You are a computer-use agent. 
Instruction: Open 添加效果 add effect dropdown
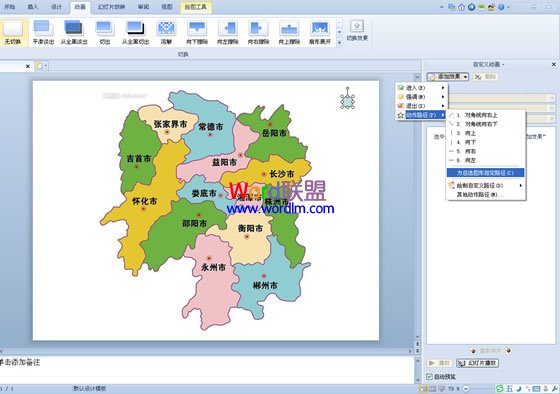point(448,76)
